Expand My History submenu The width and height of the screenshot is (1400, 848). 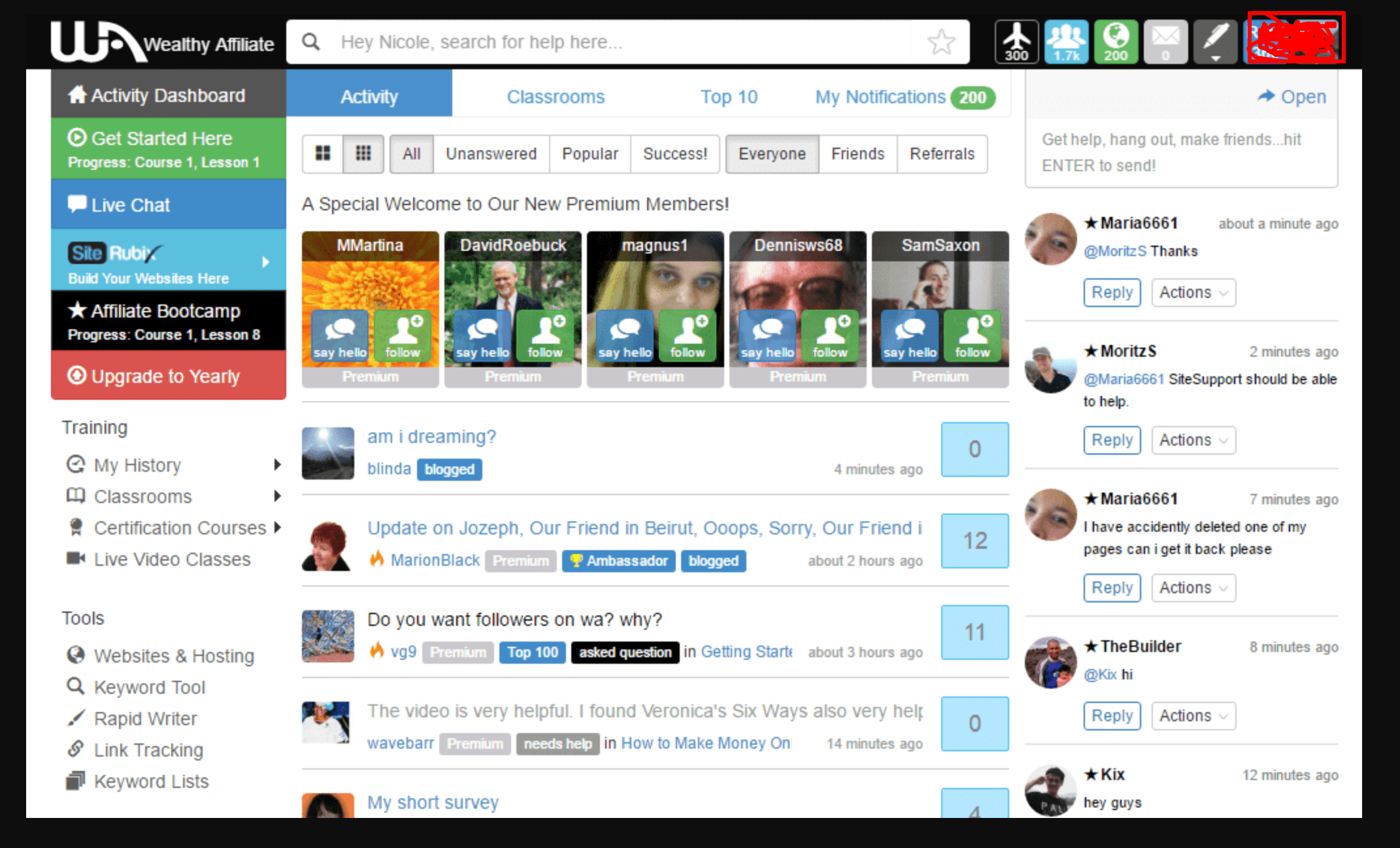click(x=277, y=465)
